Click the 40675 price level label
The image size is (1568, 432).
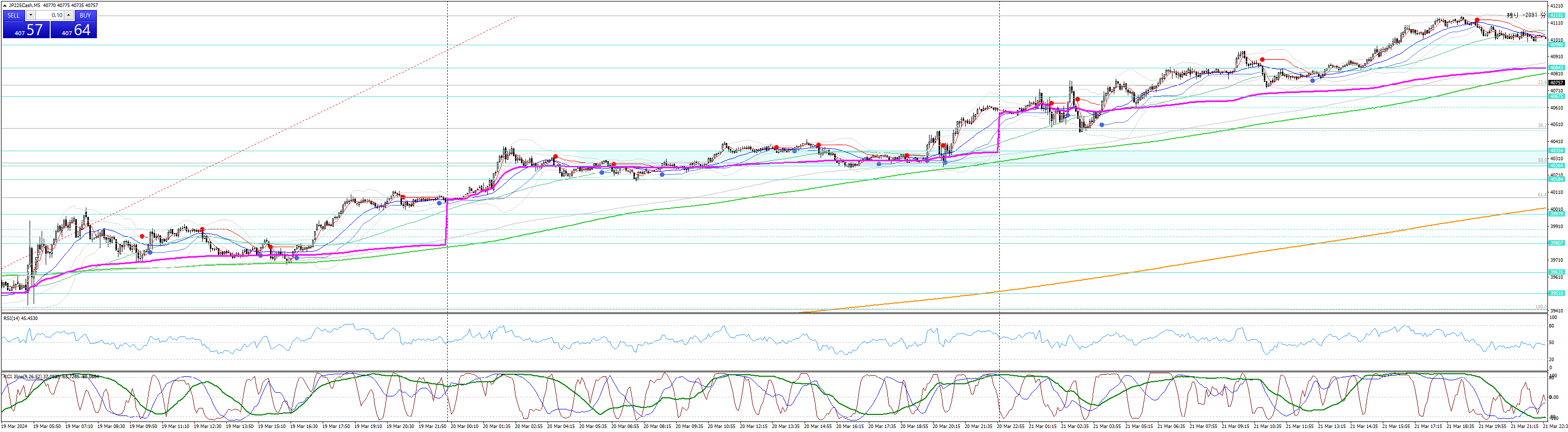(x=1556, y=96)
